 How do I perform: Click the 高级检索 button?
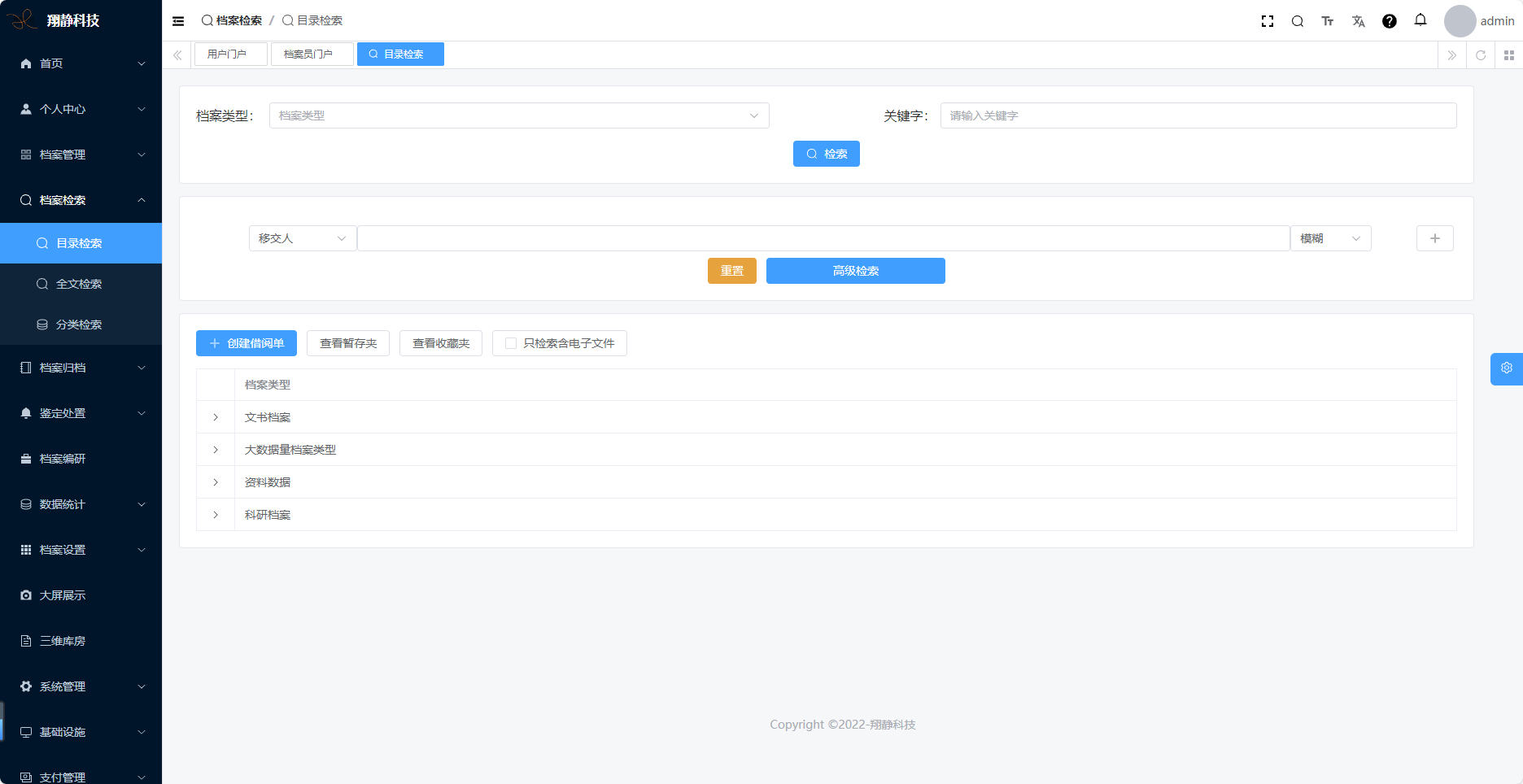[x=855, y=271]
